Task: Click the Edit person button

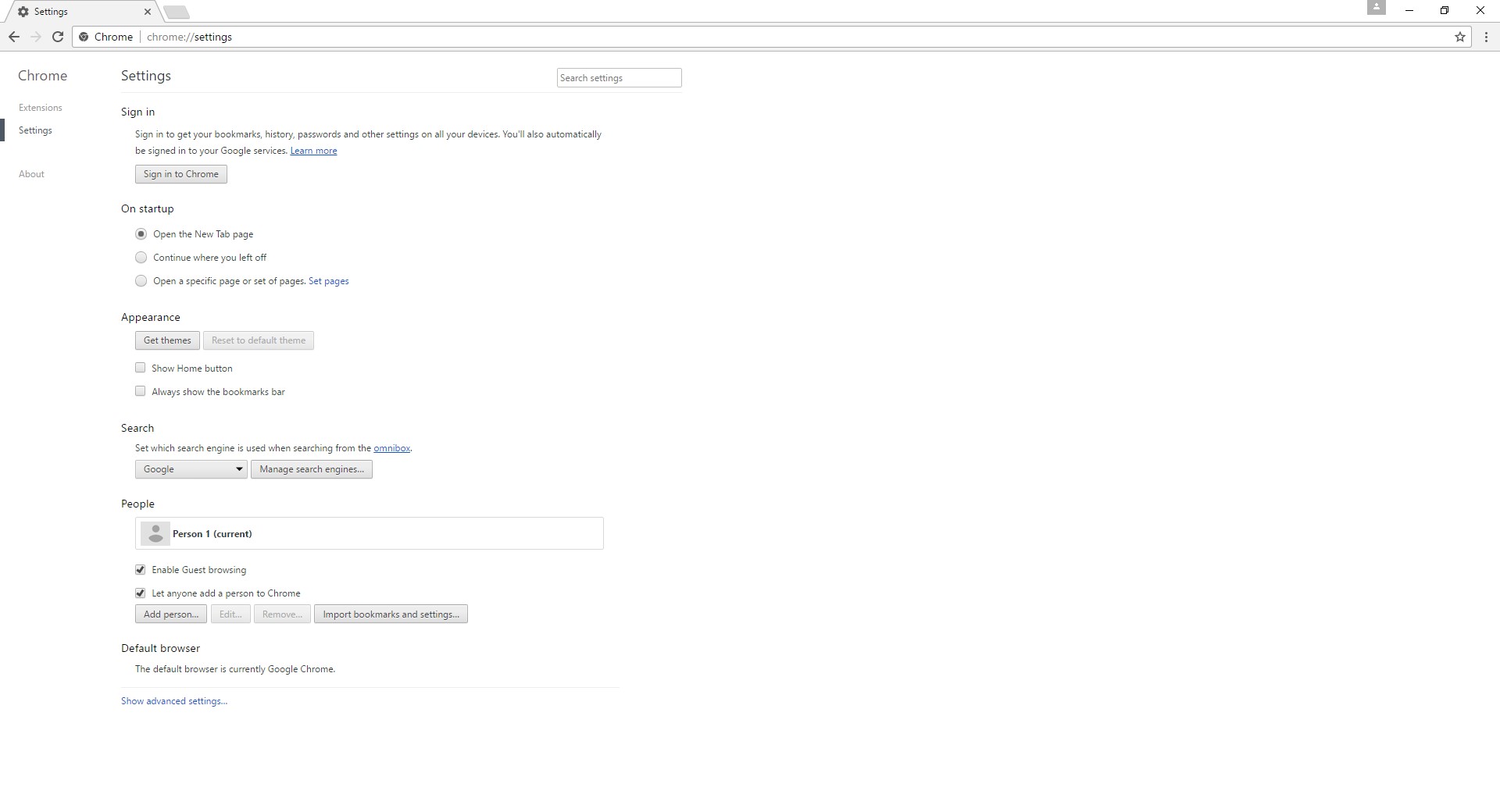Action: [230, 614]
